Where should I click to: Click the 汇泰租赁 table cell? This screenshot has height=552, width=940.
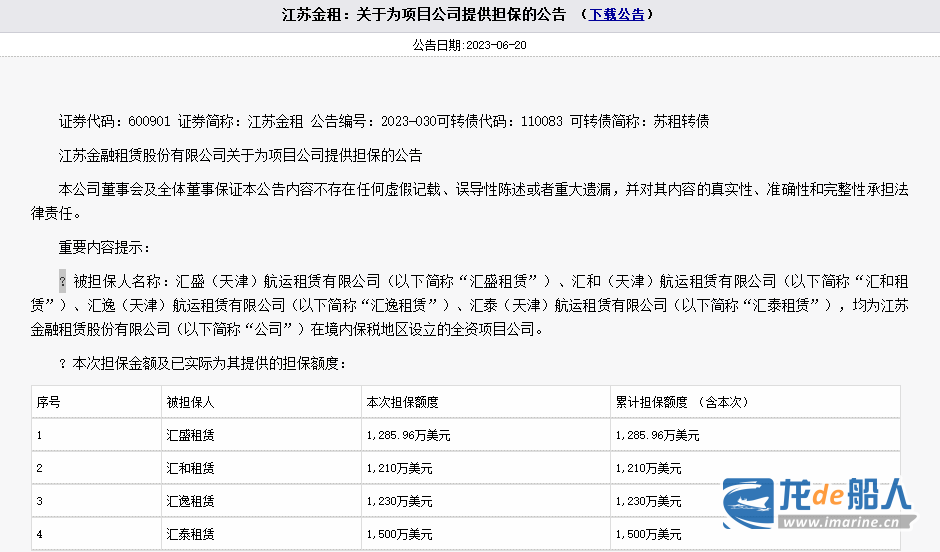pos(190,534)
